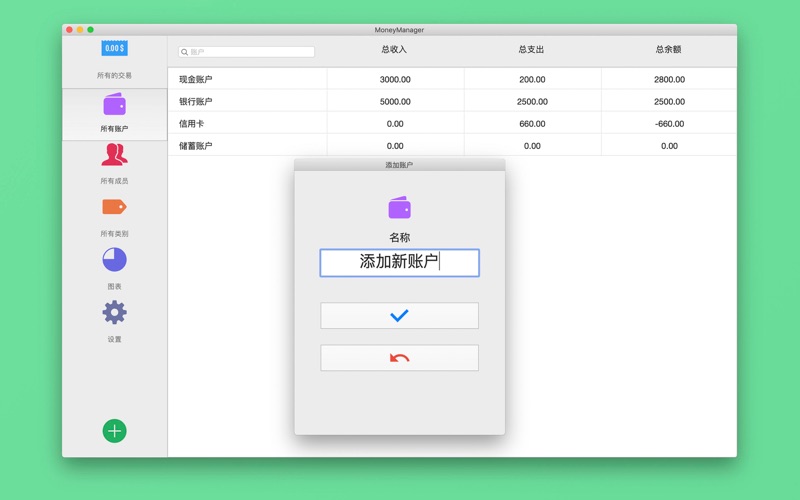The height and width of the screenshot is (500, 800).
Task: Click the 所有成员 sidebar label
Action: (114, 181)
